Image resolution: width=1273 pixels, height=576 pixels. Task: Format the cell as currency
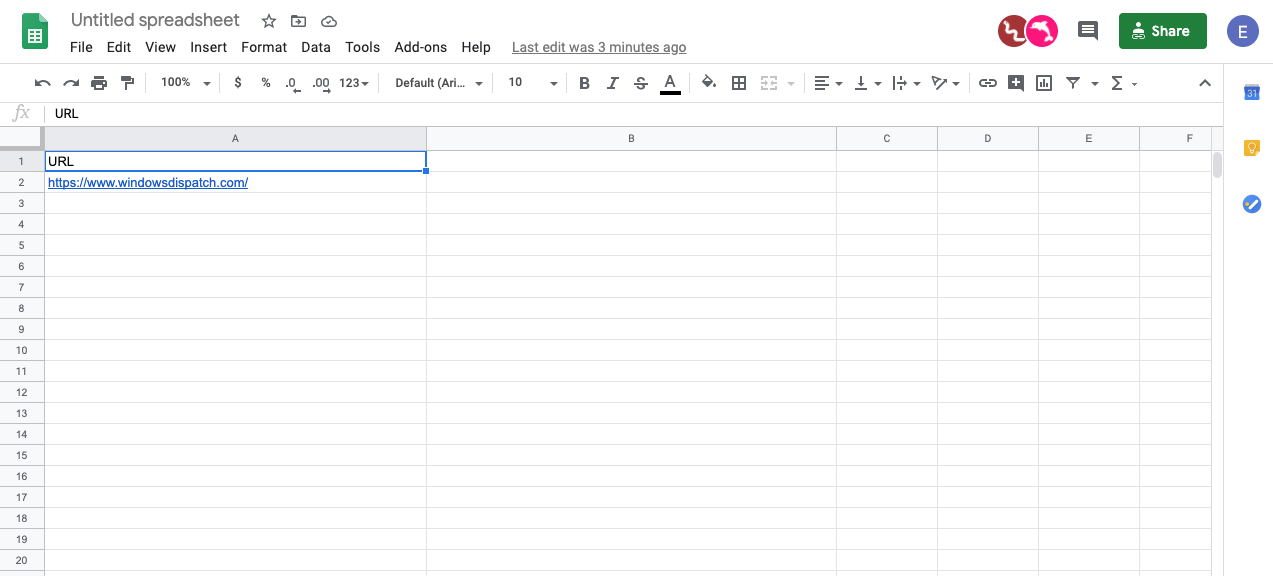pyautogui.click(x=238, y=83)
